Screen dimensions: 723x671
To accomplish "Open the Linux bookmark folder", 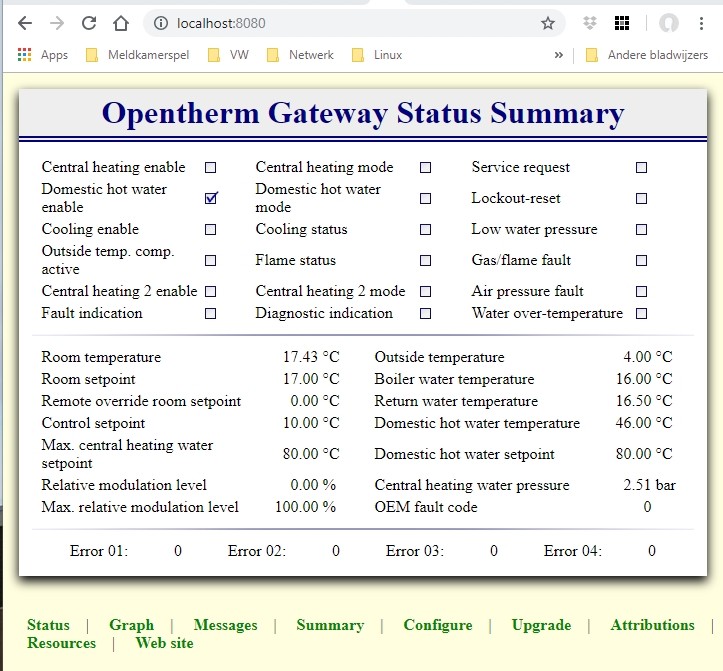I will coord(377,55).
